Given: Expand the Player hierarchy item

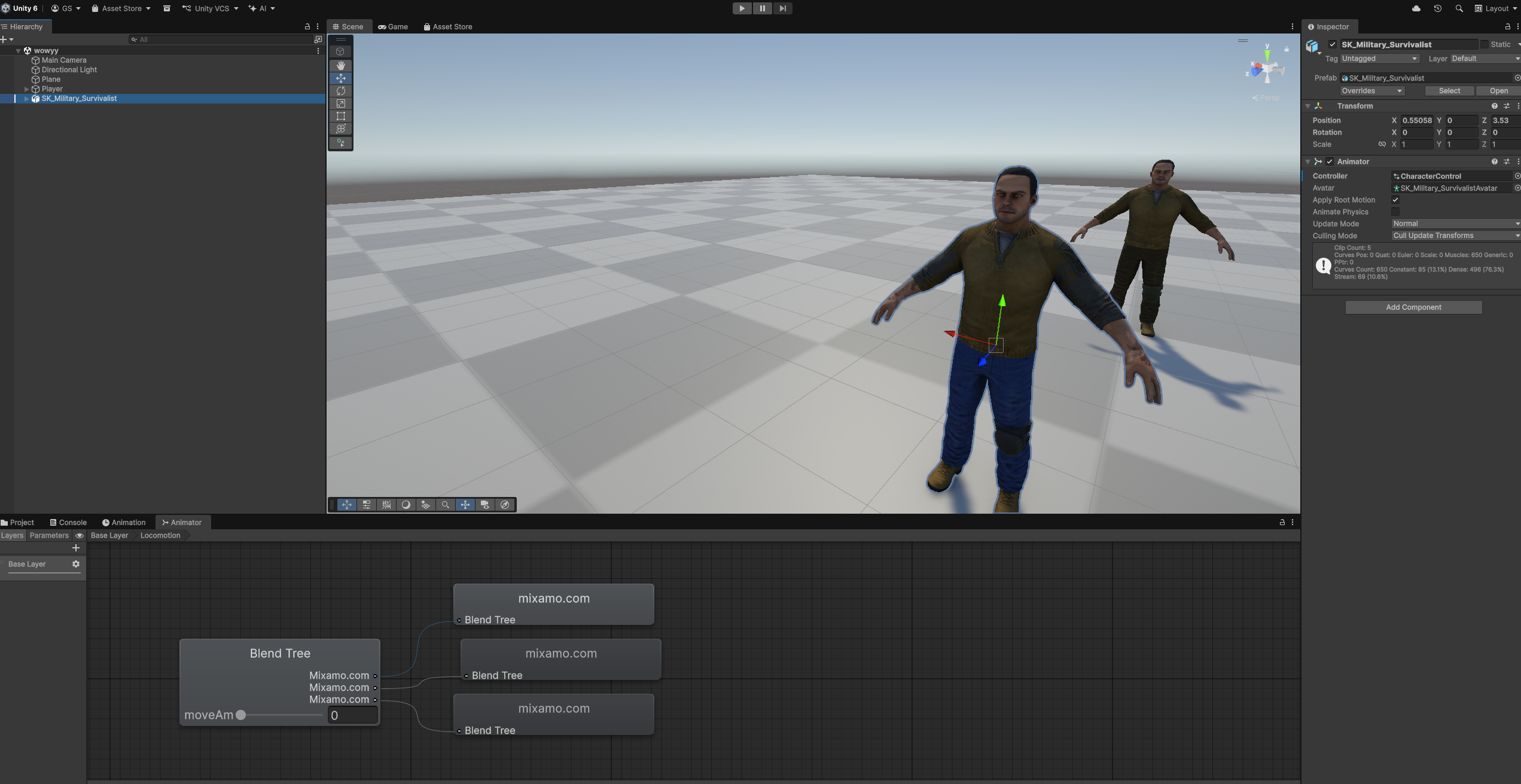Looking at the screenshot, I should [26, 89].
